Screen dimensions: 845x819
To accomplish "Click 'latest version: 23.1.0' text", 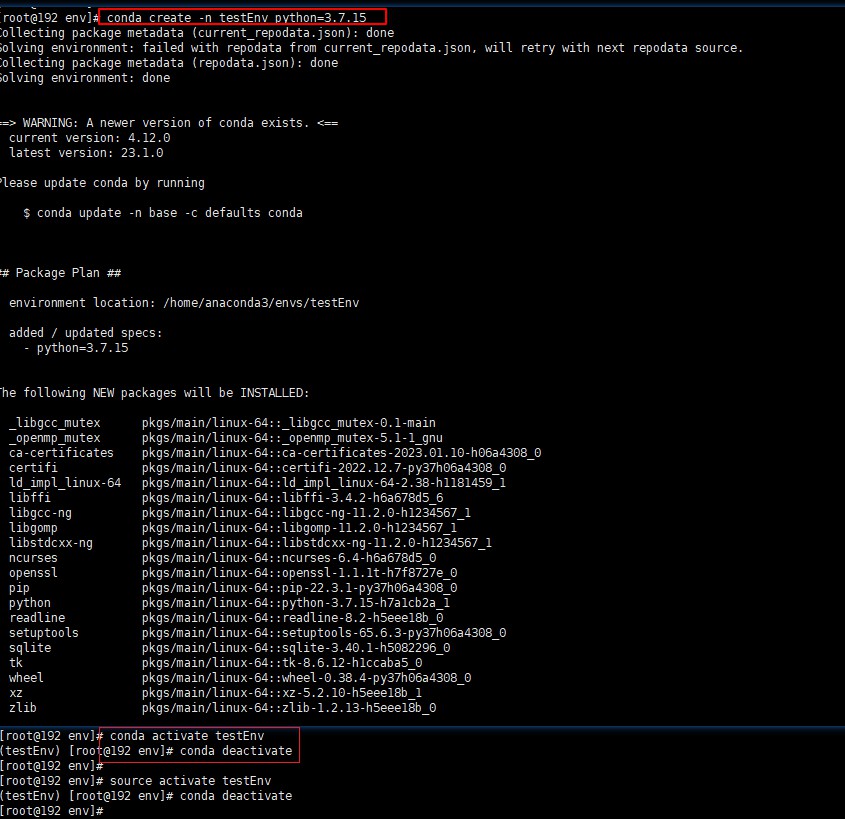I will pos(86,153).
